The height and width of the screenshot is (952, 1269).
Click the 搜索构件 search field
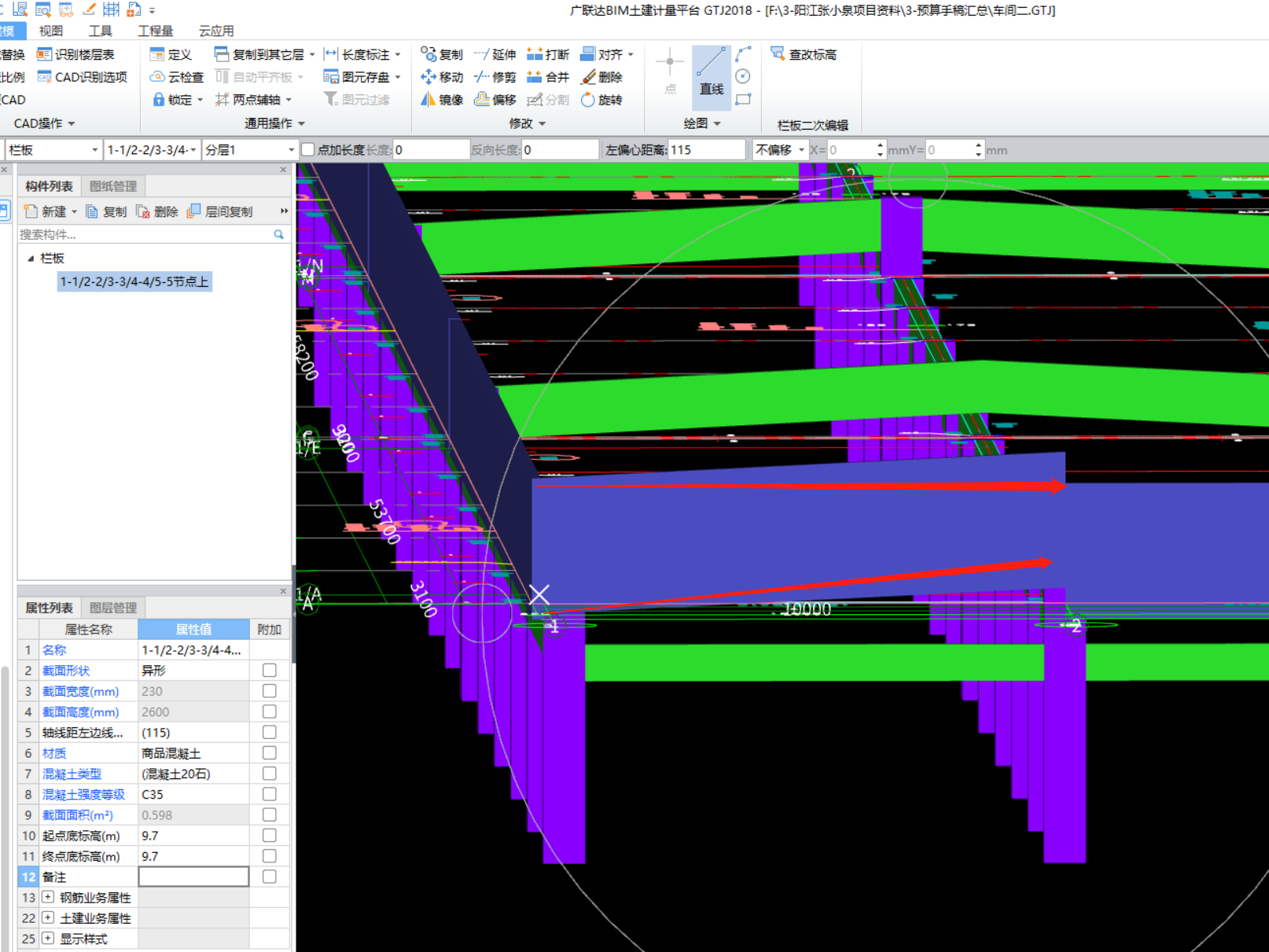point(145,234)
